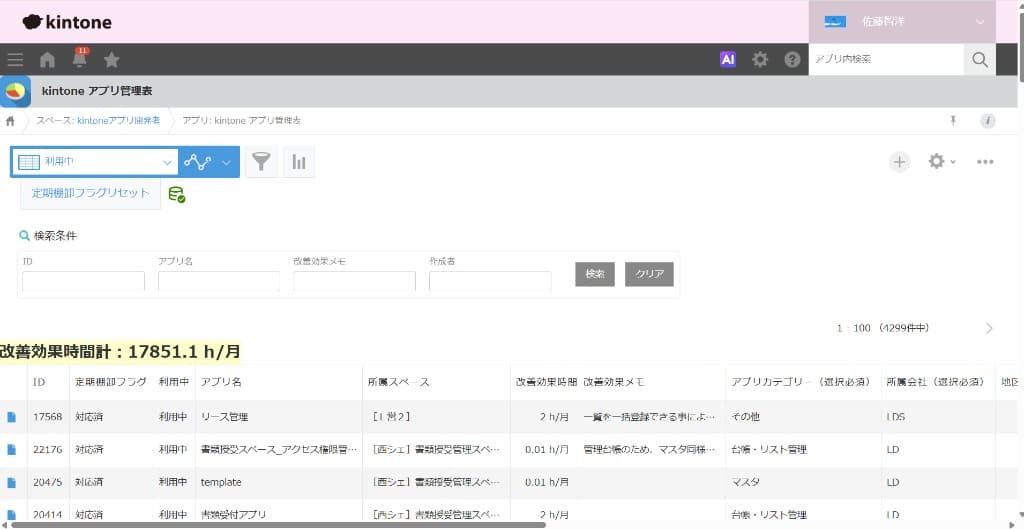Viewport: 1024px width, 529px height.
Task: Open the options ellipsis menu
Action: coord(985,161)
